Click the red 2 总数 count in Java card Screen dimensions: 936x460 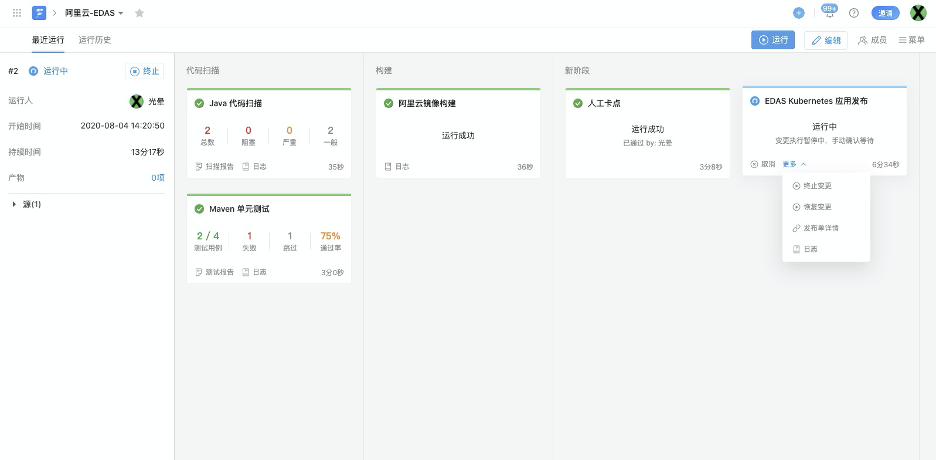tap(207, 130)
